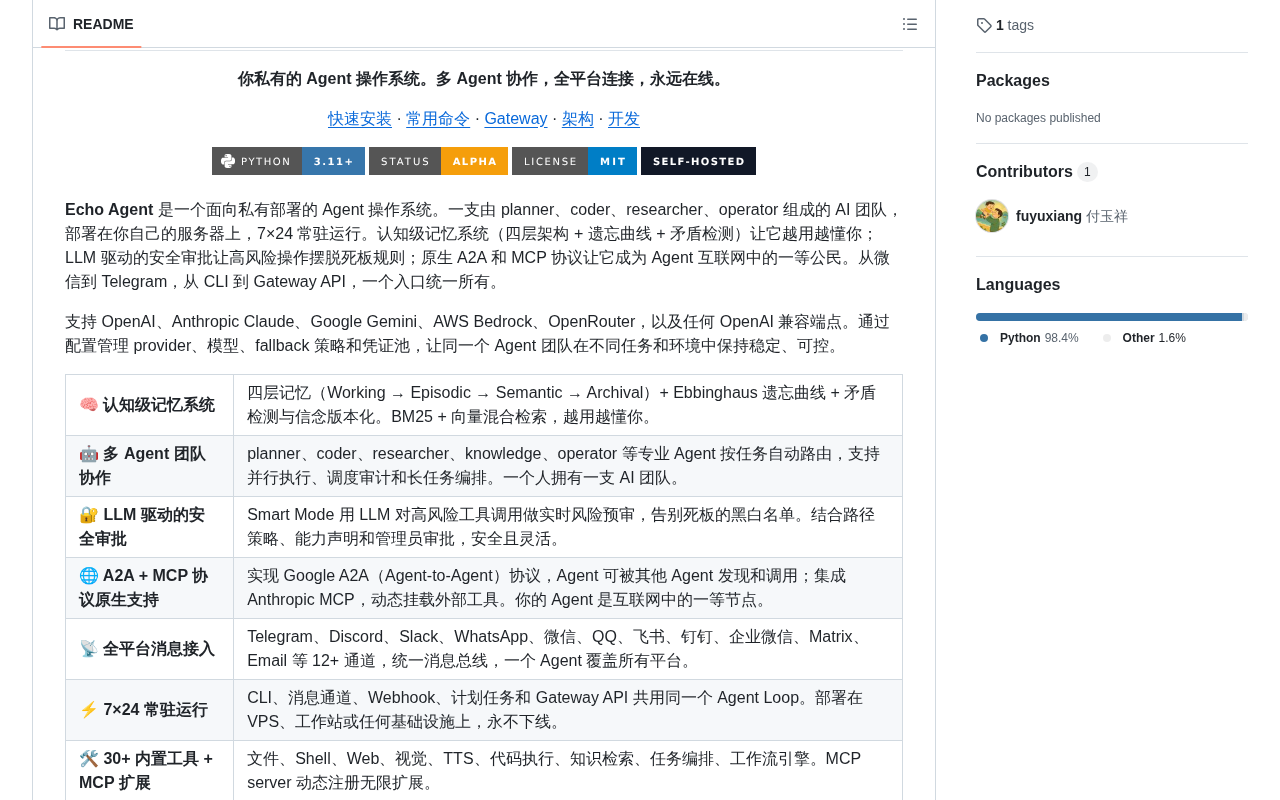This screenshot has width=1280, height=800.
Task: Open the 开发 link
Action: [624, 119]
